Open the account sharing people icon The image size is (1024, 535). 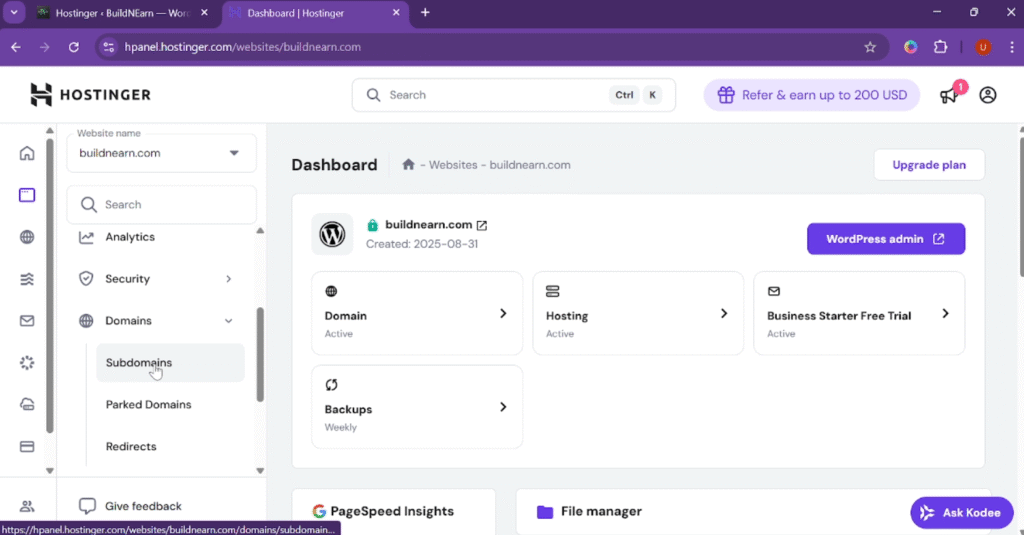tap(27, 506)
